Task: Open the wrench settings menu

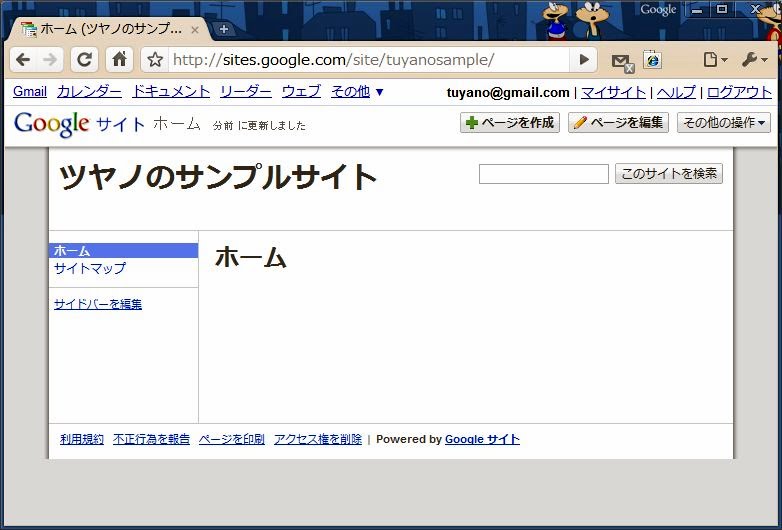Action: tap(753, 60)
